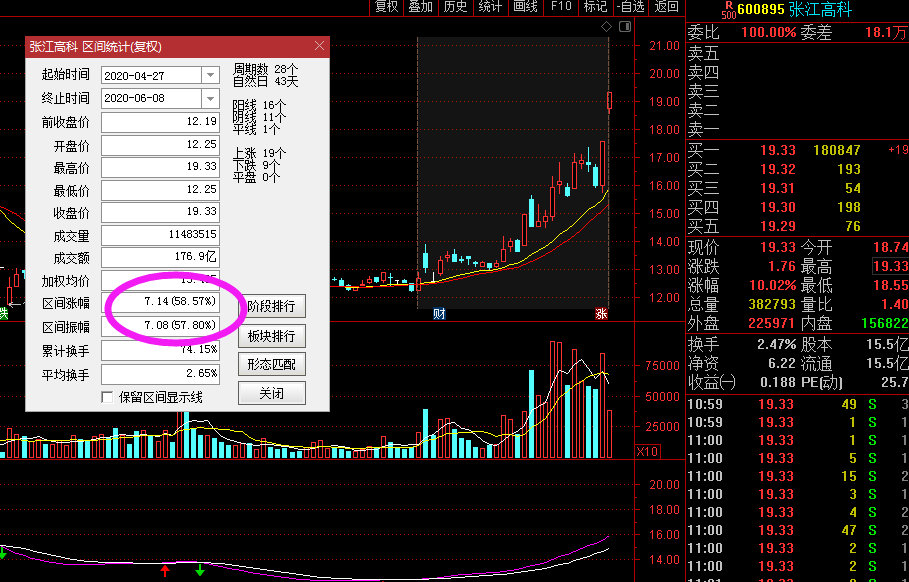Click the diamond icon above the chart
Screen dimensions: 909x582
pyautogui.click(x=606, y=27)
